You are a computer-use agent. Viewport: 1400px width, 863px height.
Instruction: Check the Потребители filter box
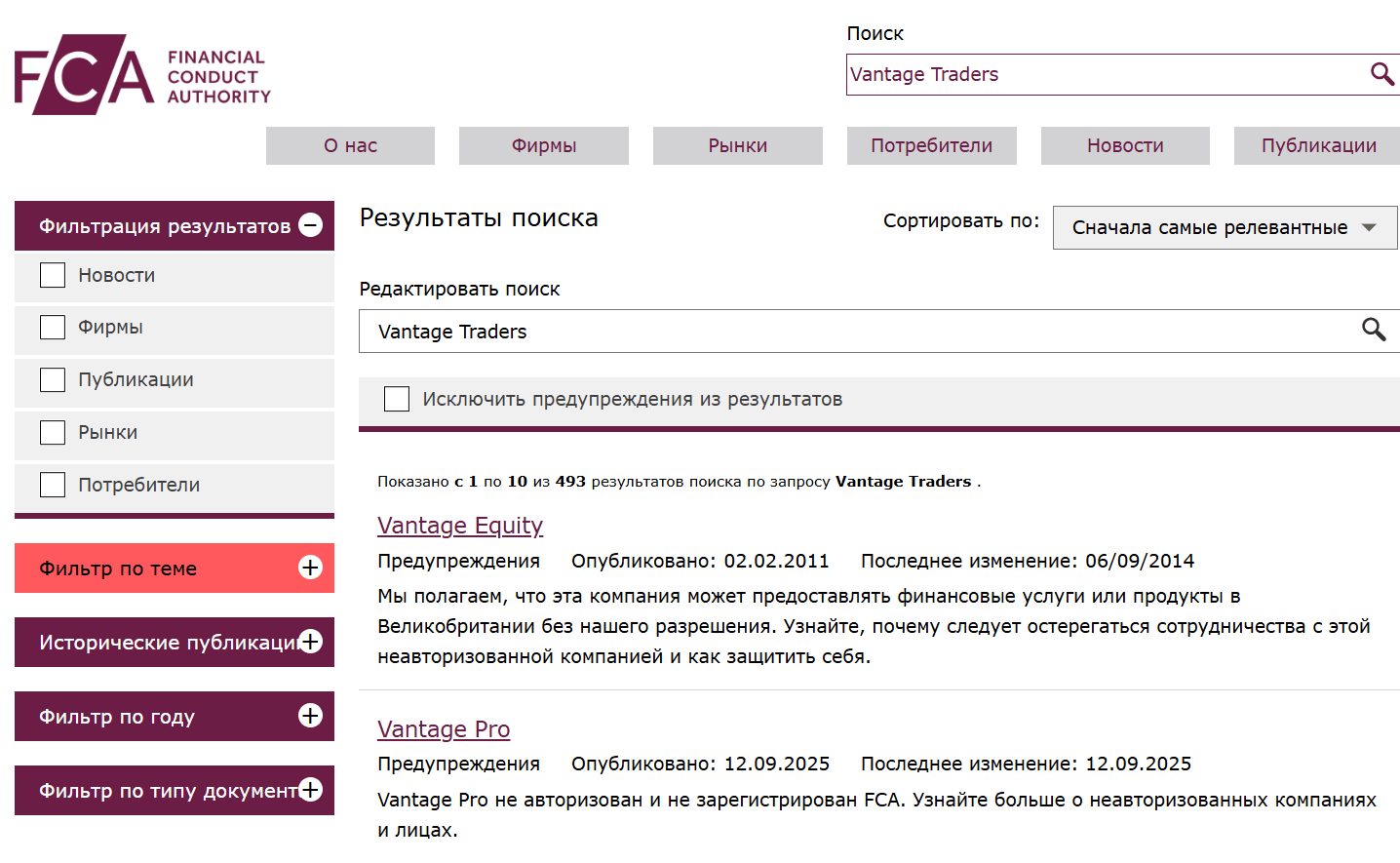click(x=52, y=484)
